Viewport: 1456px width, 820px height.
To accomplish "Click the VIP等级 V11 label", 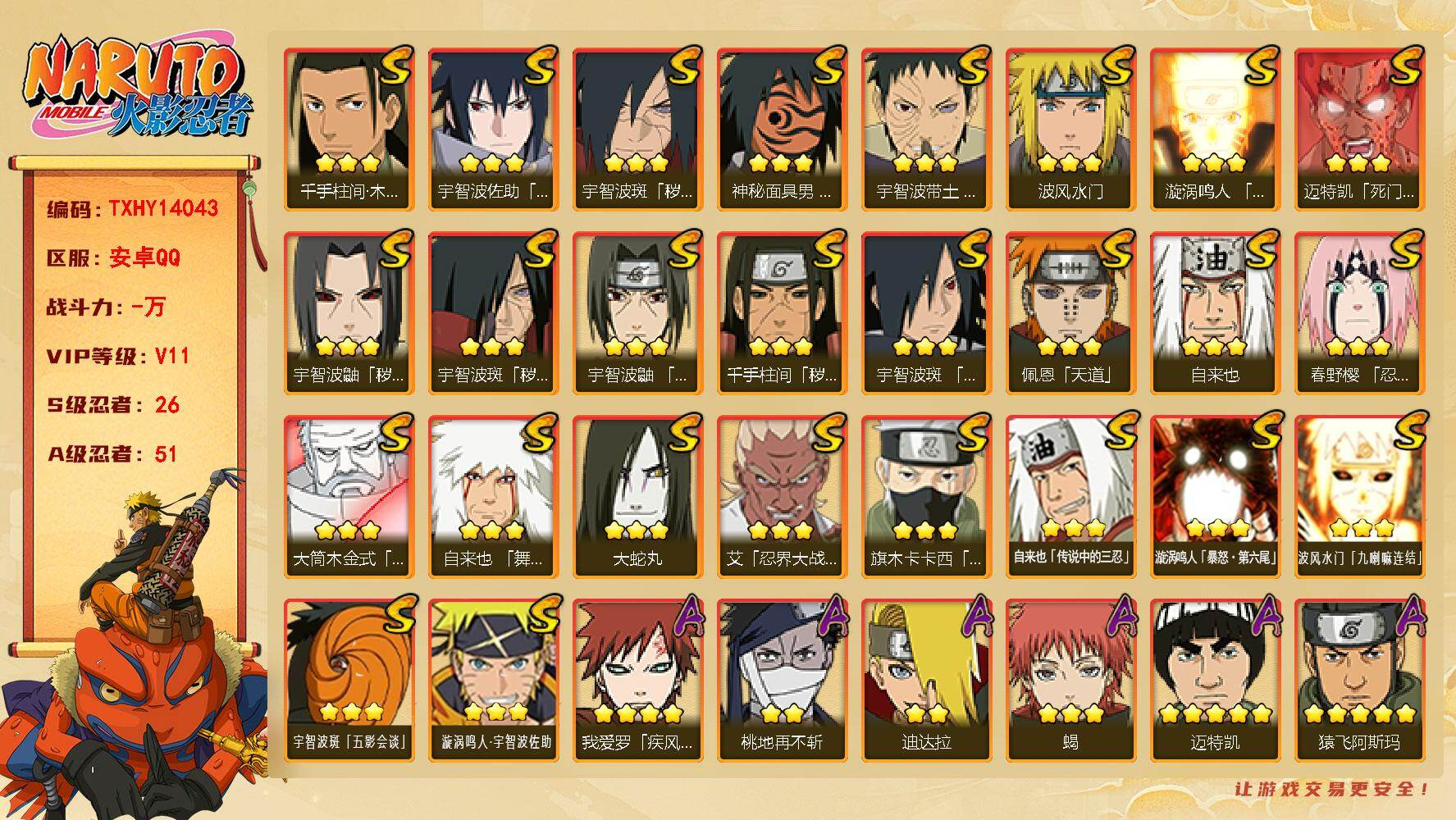I will [118, 356].
